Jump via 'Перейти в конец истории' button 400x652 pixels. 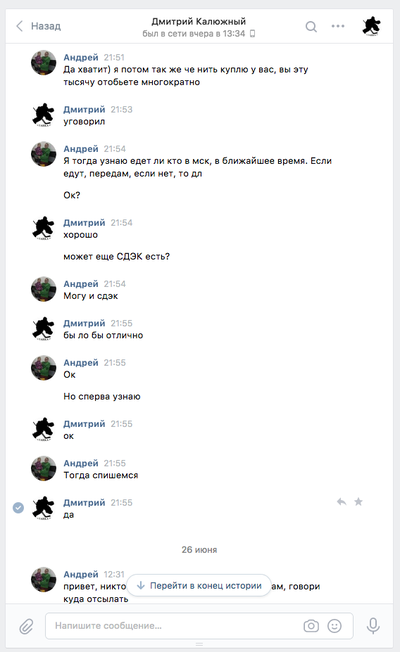tap(199, 585)
